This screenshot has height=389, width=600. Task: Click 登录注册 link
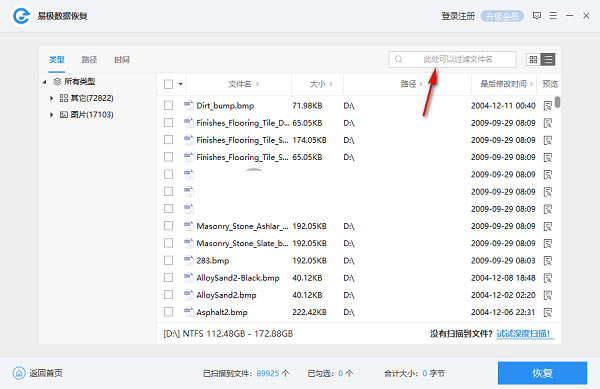458,16
